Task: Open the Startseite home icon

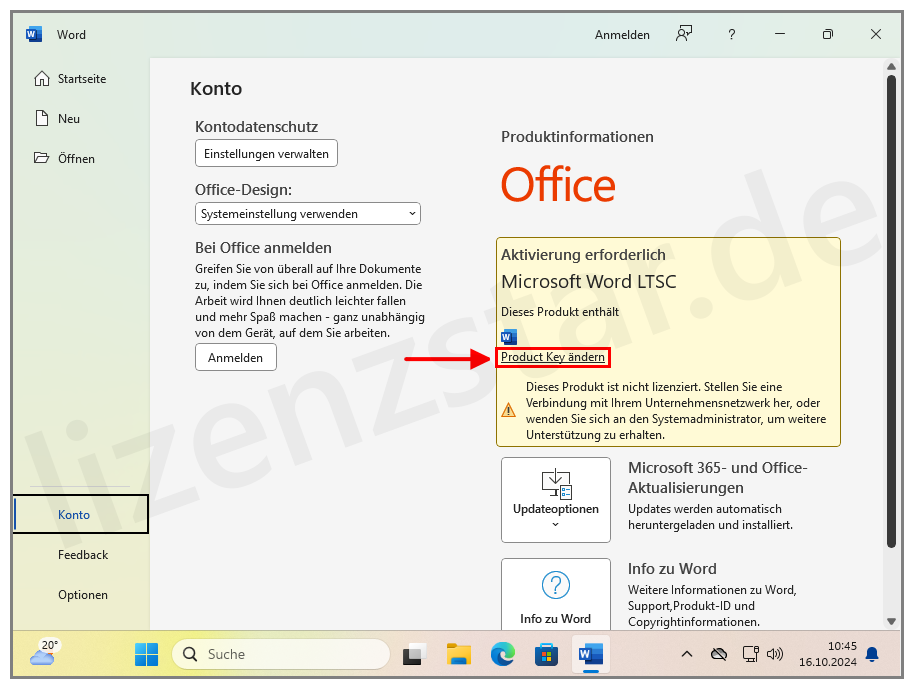Action: [x=42, y=79]
